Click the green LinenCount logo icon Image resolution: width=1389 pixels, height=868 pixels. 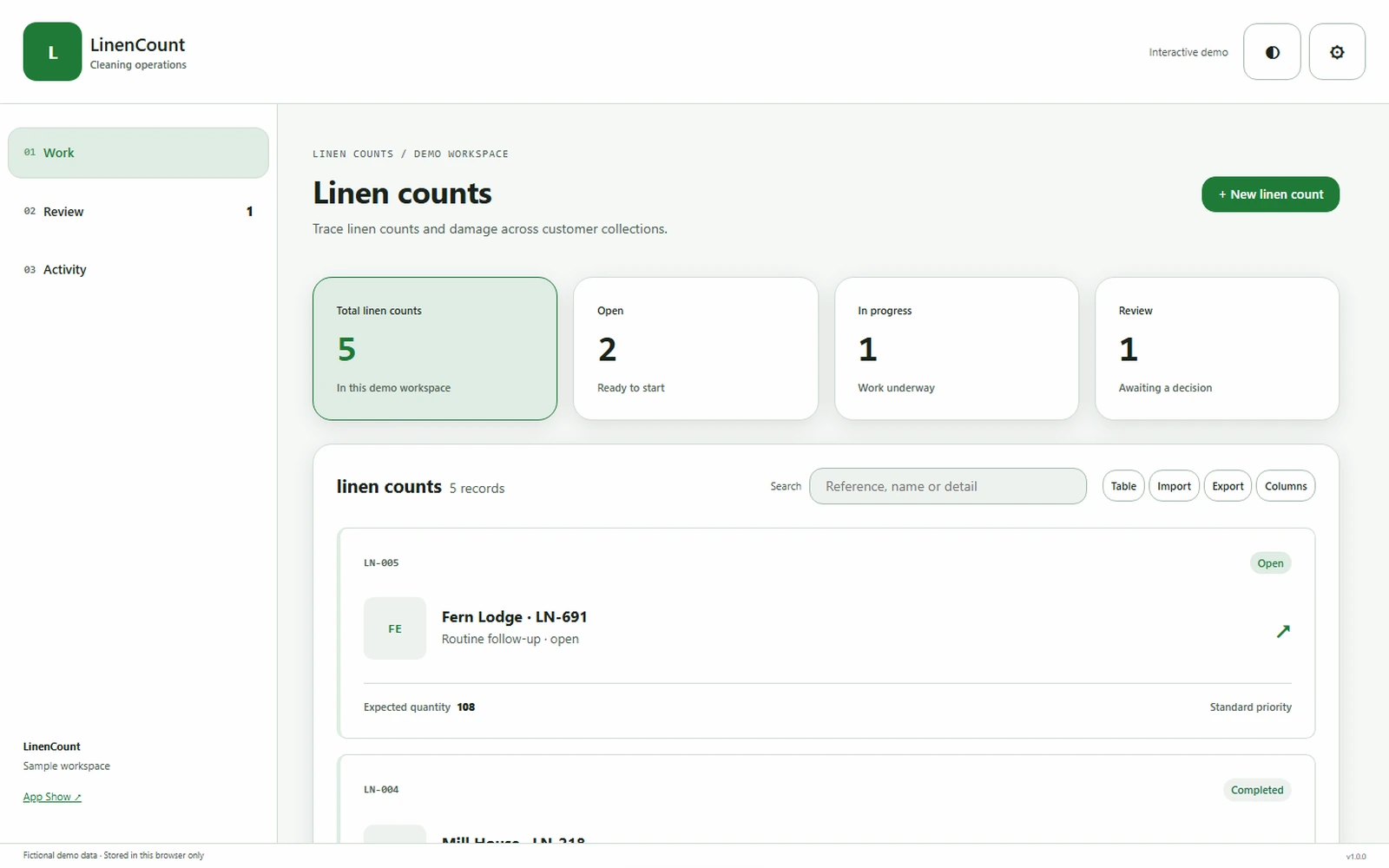(x=52, y=52)
